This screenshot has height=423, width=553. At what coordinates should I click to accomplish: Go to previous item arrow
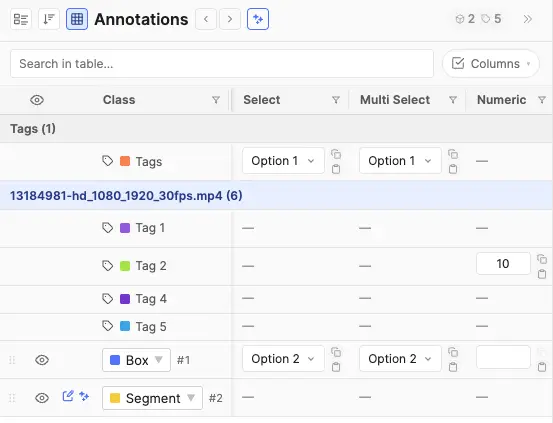pyautogui.click(x=206, y=19)
